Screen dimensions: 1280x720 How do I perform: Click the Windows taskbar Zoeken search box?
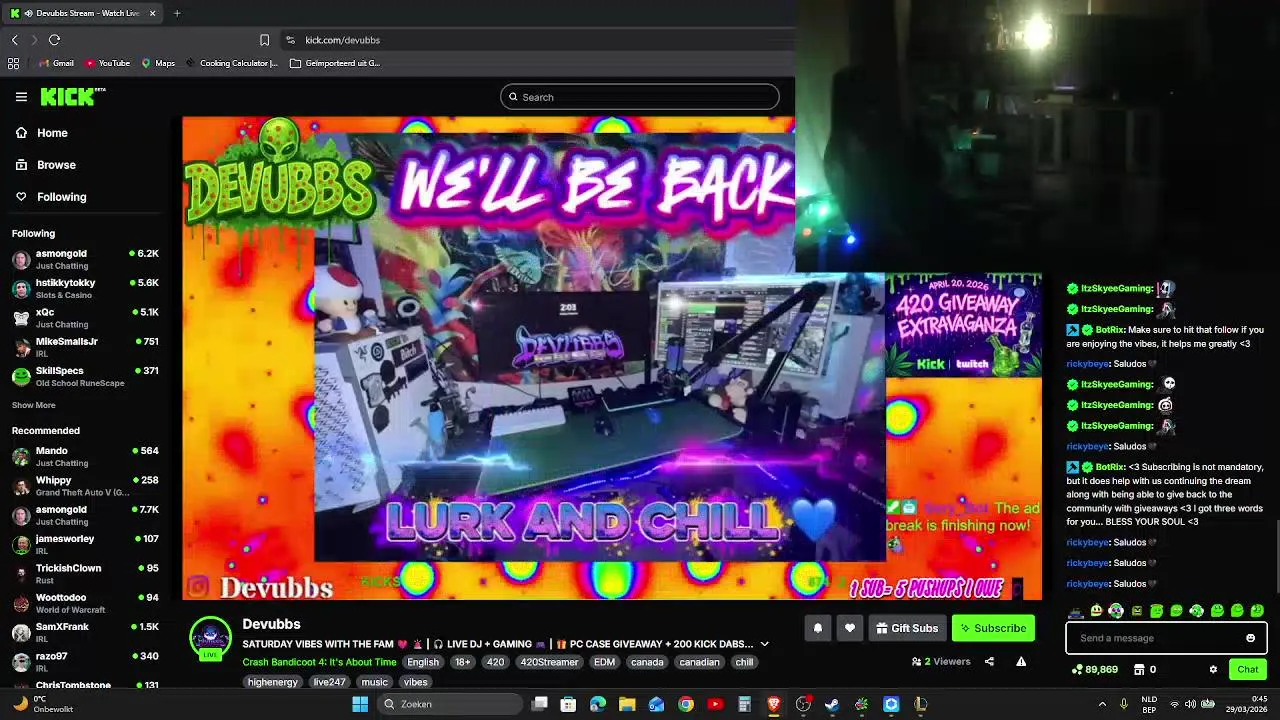[x=452, y=704]
